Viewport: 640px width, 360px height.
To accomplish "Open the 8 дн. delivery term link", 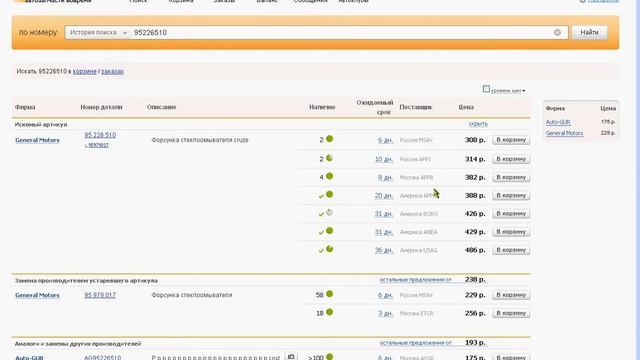I will point(385,178).
